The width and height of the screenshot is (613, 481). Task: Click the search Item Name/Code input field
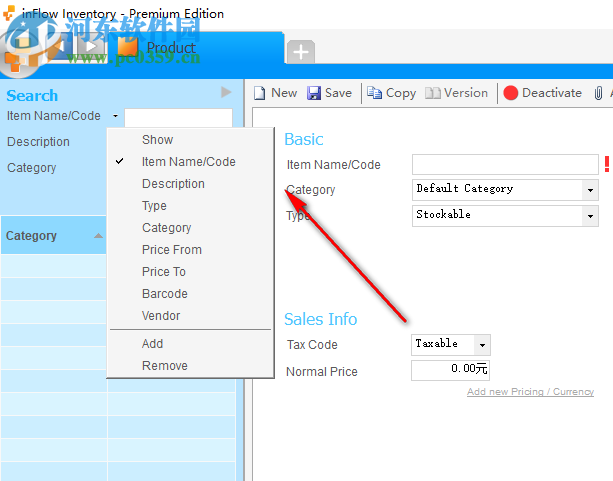point(178,117)
